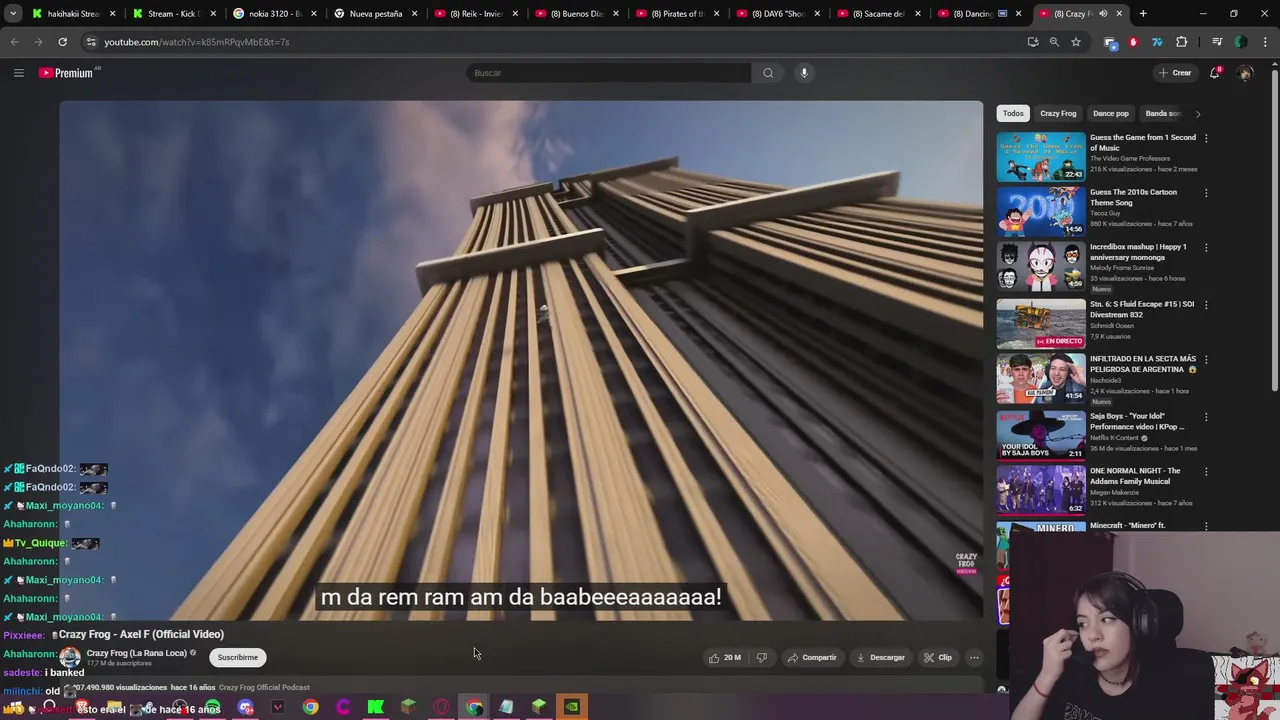Viewport: 1280px width, 720px height.
Task: Open Chrome's three-dot menu
Action: coord(1265,42)
